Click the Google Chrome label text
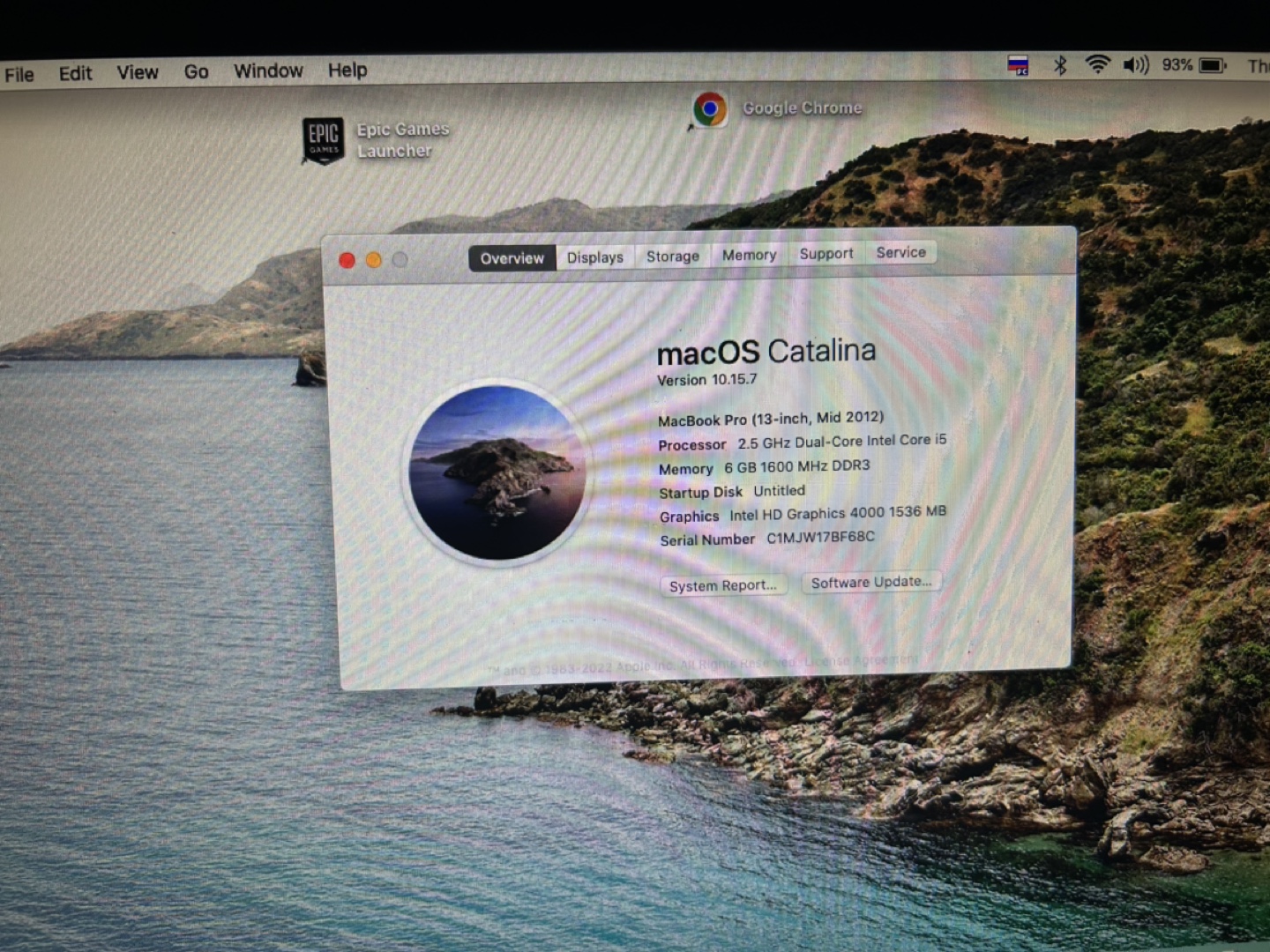This screenshot has height=952, width=1270. click(x=803, y=108)
